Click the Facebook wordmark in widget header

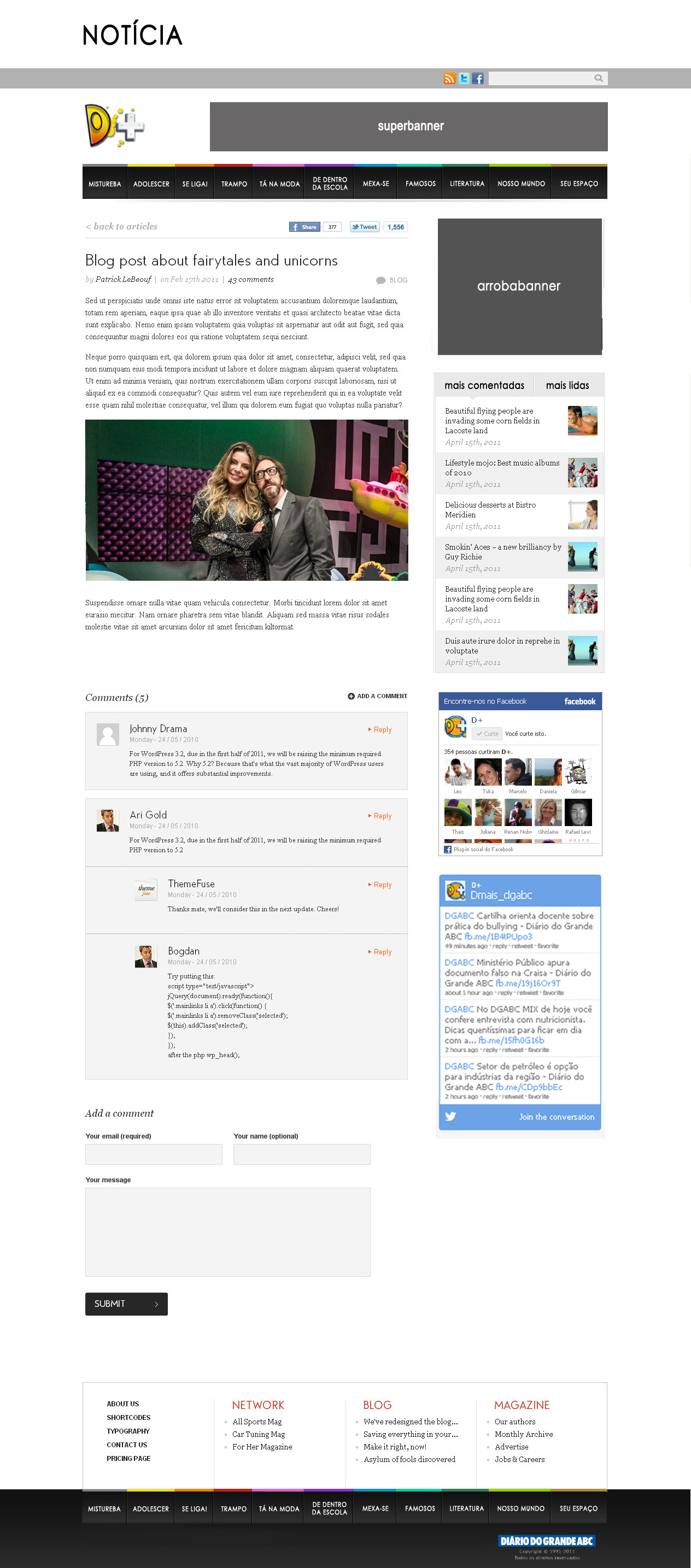click(x=579, y=701)
